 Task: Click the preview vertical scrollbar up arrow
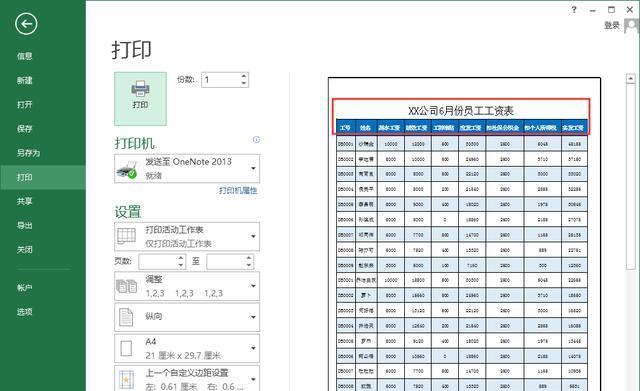tap(631, 78)
